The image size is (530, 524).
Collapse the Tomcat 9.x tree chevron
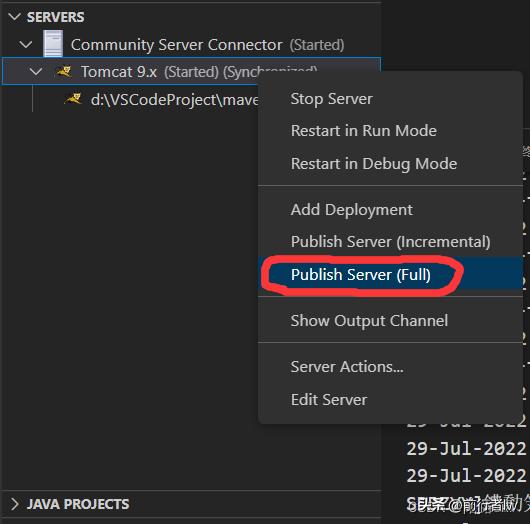coord(36,71)
